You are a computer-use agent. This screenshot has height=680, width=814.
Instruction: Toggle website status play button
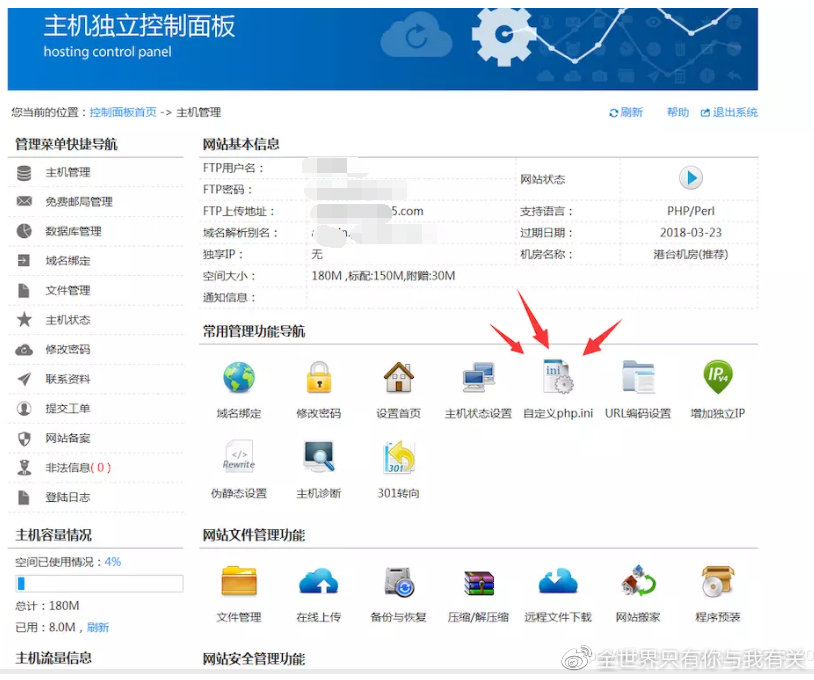point(690,178)
